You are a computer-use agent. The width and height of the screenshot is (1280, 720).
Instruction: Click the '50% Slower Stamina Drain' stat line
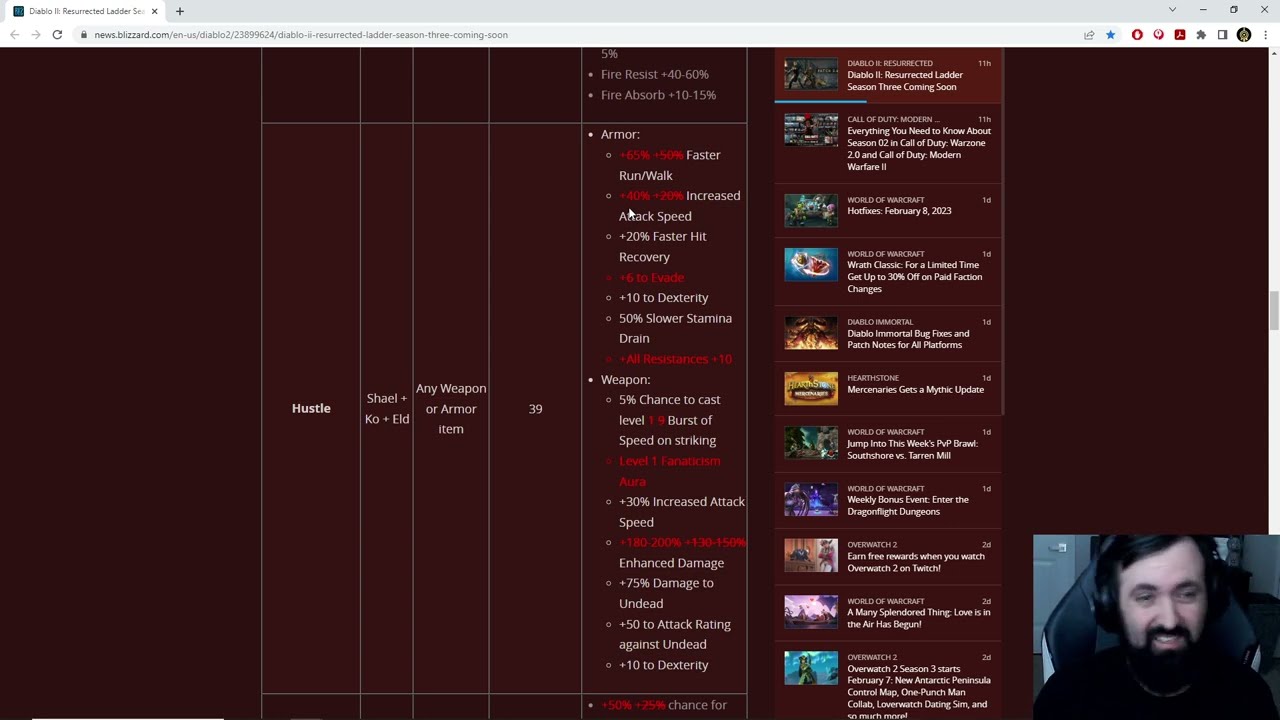[x=675, y=328]
